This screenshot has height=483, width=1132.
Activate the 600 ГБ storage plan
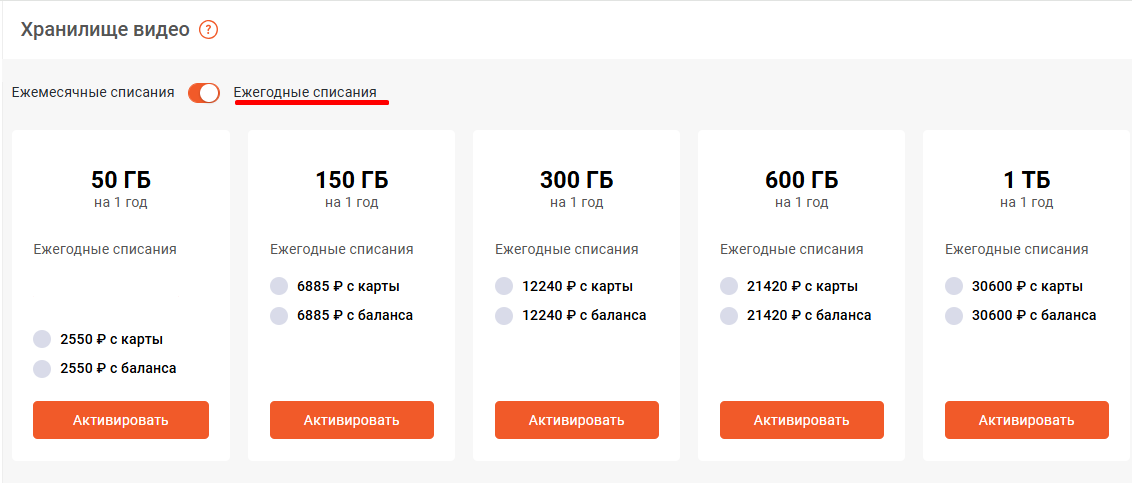pyautogui.click(x=802, y=420)
